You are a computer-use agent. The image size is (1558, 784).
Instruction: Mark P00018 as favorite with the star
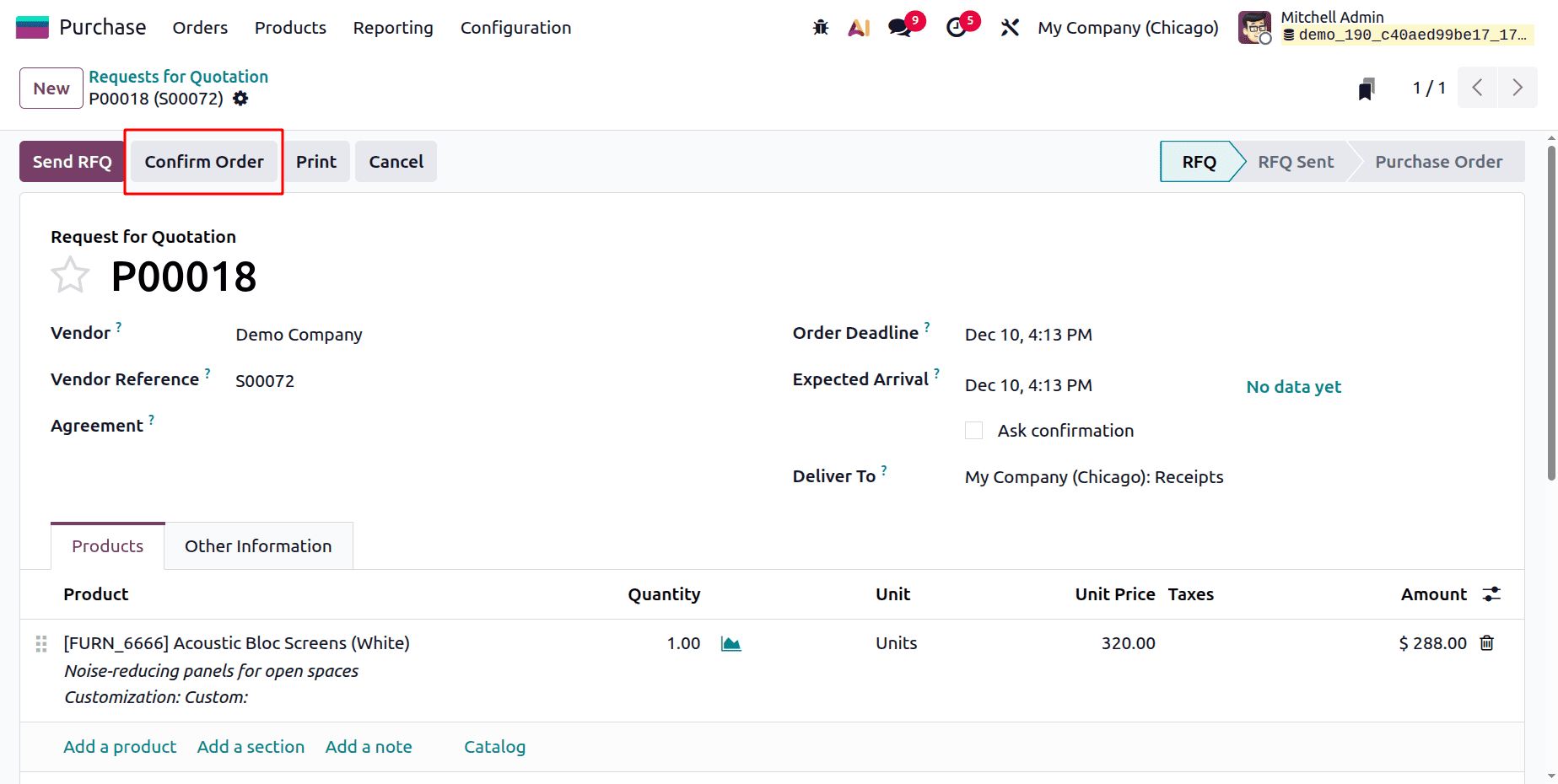[x=70, y=274]
